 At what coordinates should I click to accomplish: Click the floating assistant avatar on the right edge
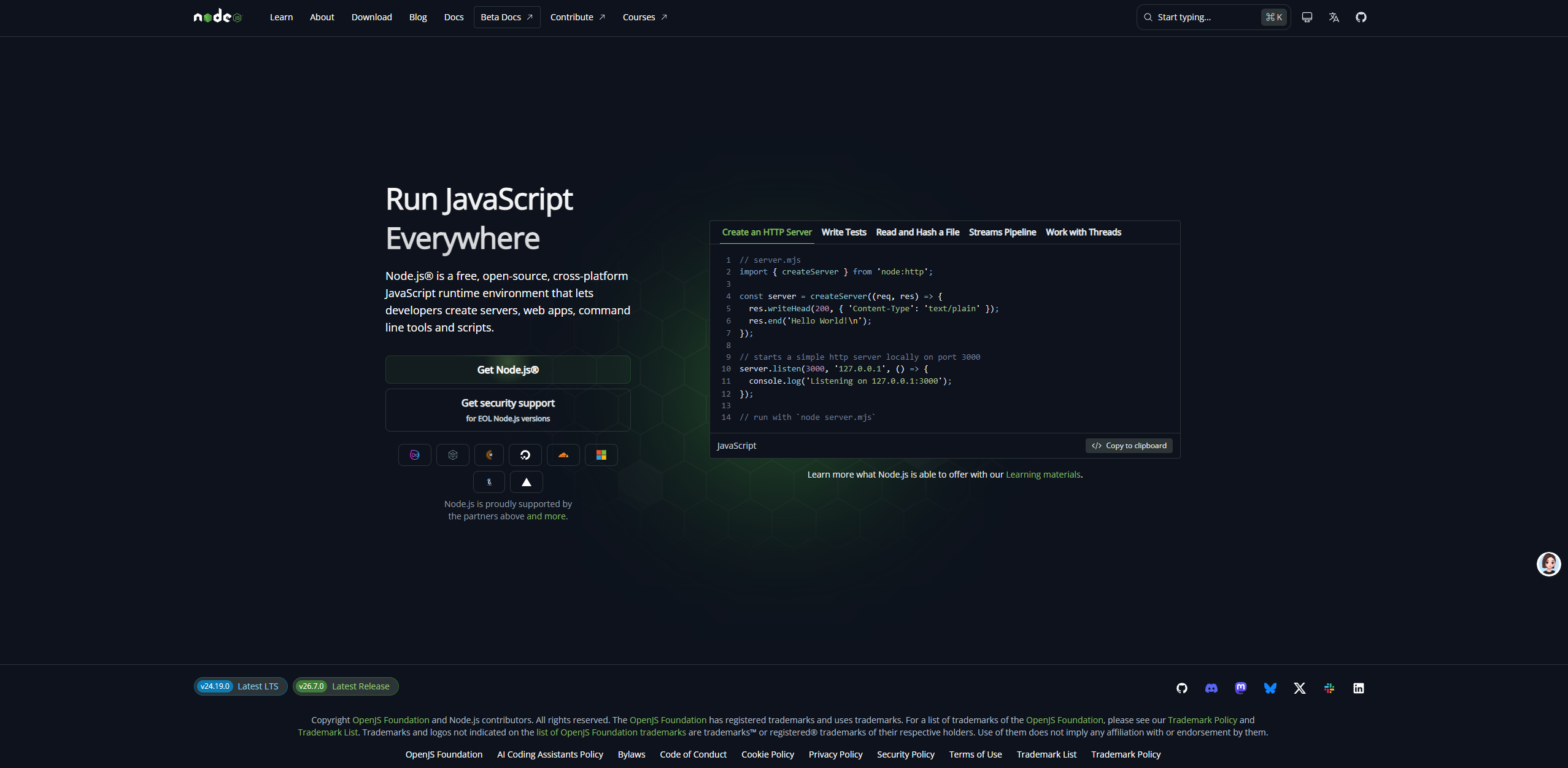[1549, 564]
